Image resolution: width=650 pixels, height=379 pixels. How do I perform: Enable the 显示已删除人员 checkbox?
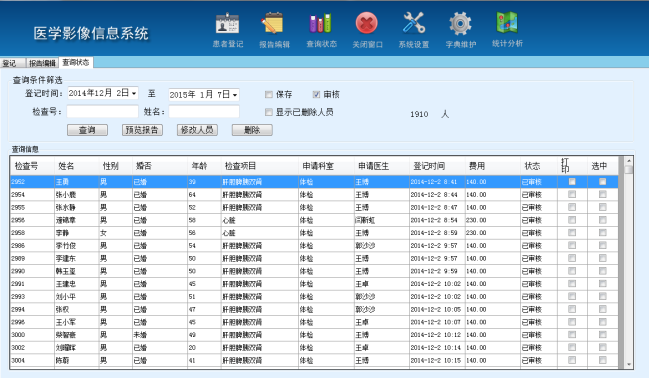tap(269, 112)
